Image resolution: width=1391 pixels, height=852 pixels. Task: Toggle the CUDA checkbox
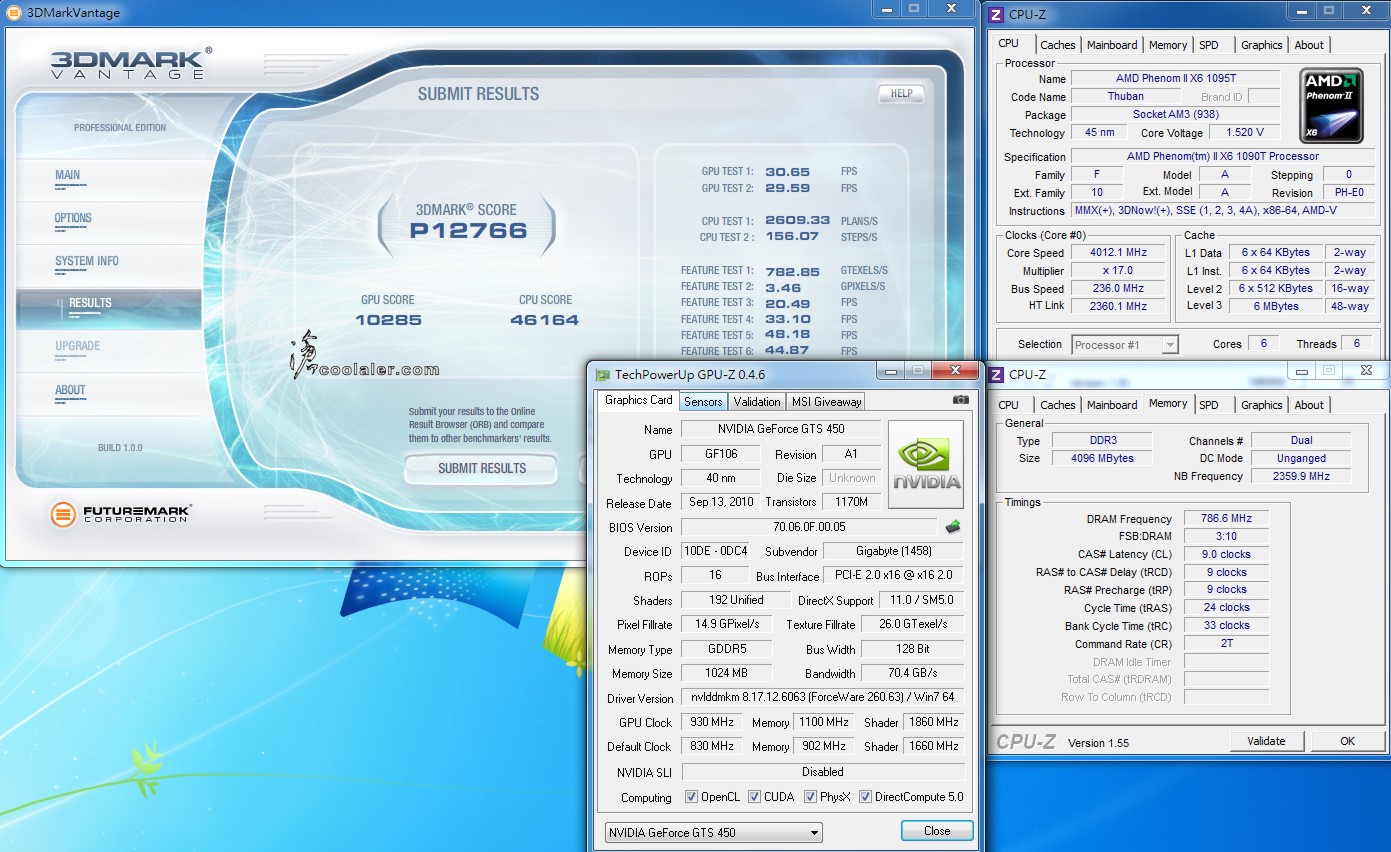[x=754, y=797]
